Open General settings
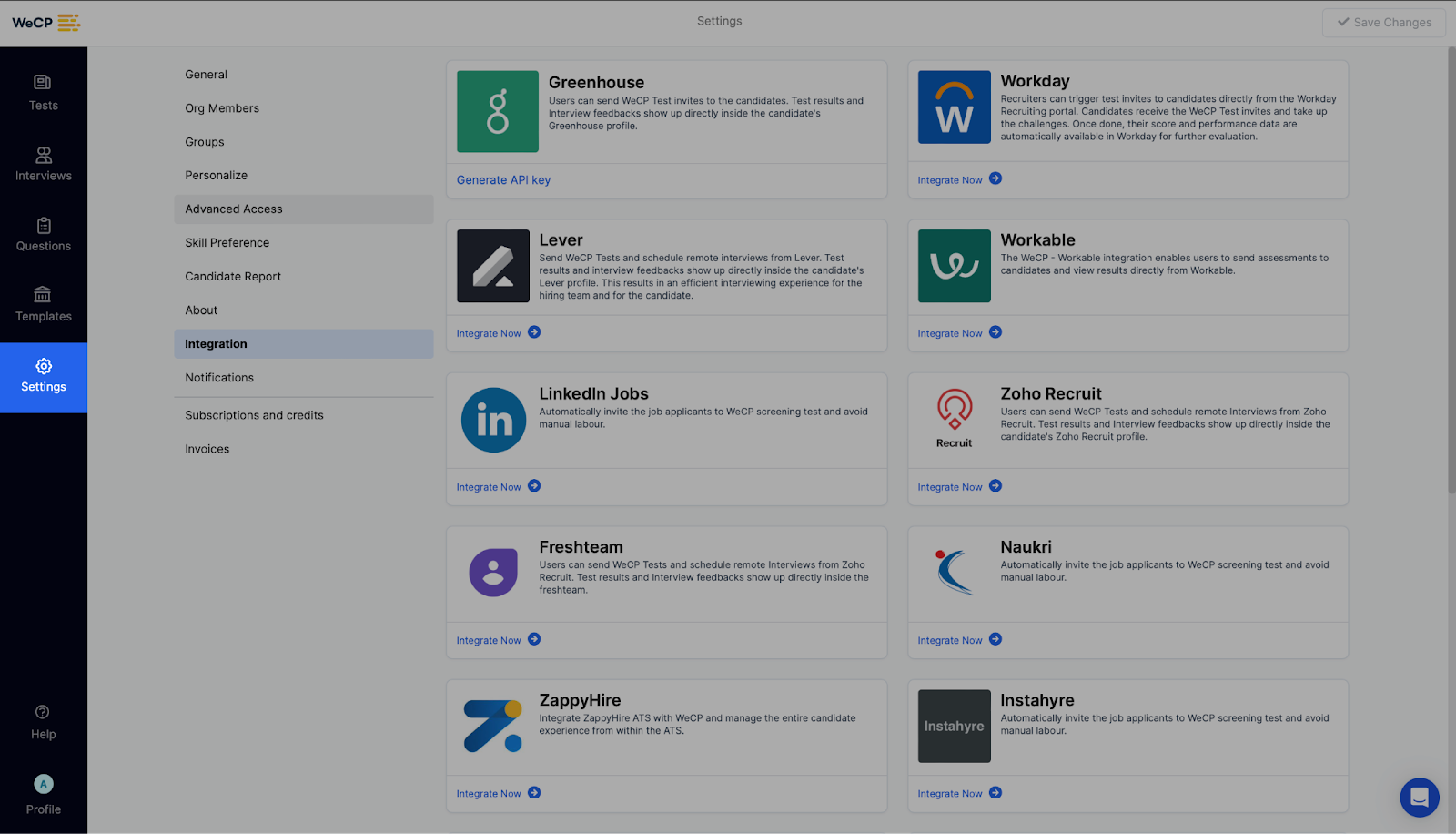Image resolution: width=1456 pixels, height=834 pixels. pyautogui.click(x=303, y=75)
